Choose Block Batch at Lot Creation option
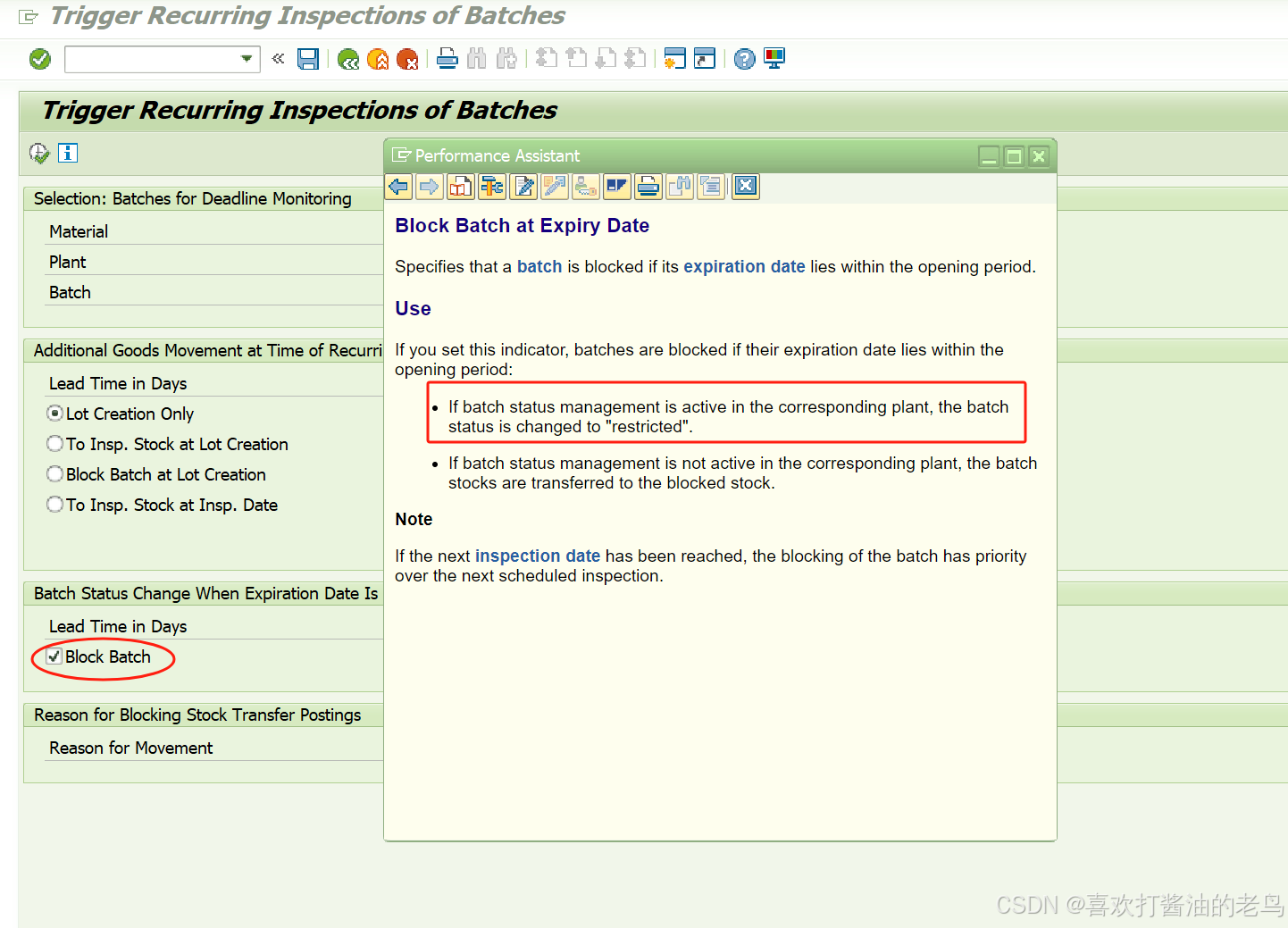The image size is (1288, 928). tap(54, 474)
